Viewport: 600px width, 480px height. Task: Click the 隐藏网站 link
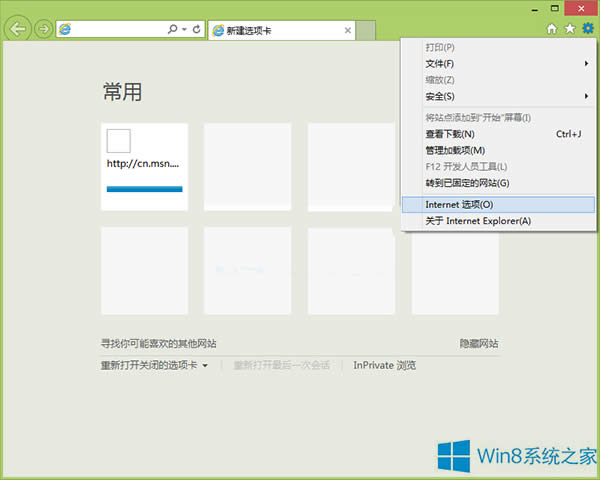tap(478, 342)
